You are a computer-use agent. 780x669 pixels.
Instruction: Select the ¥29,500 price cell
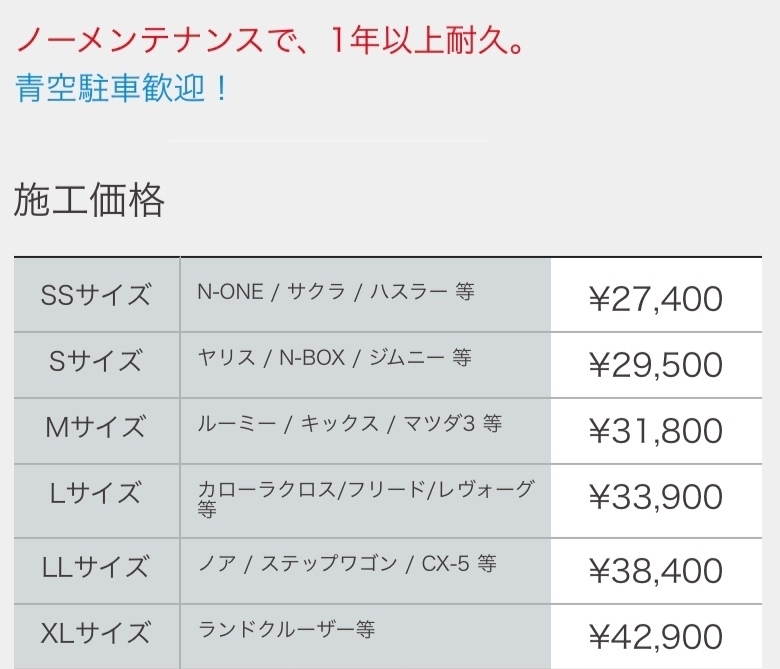tap(655, 364)
